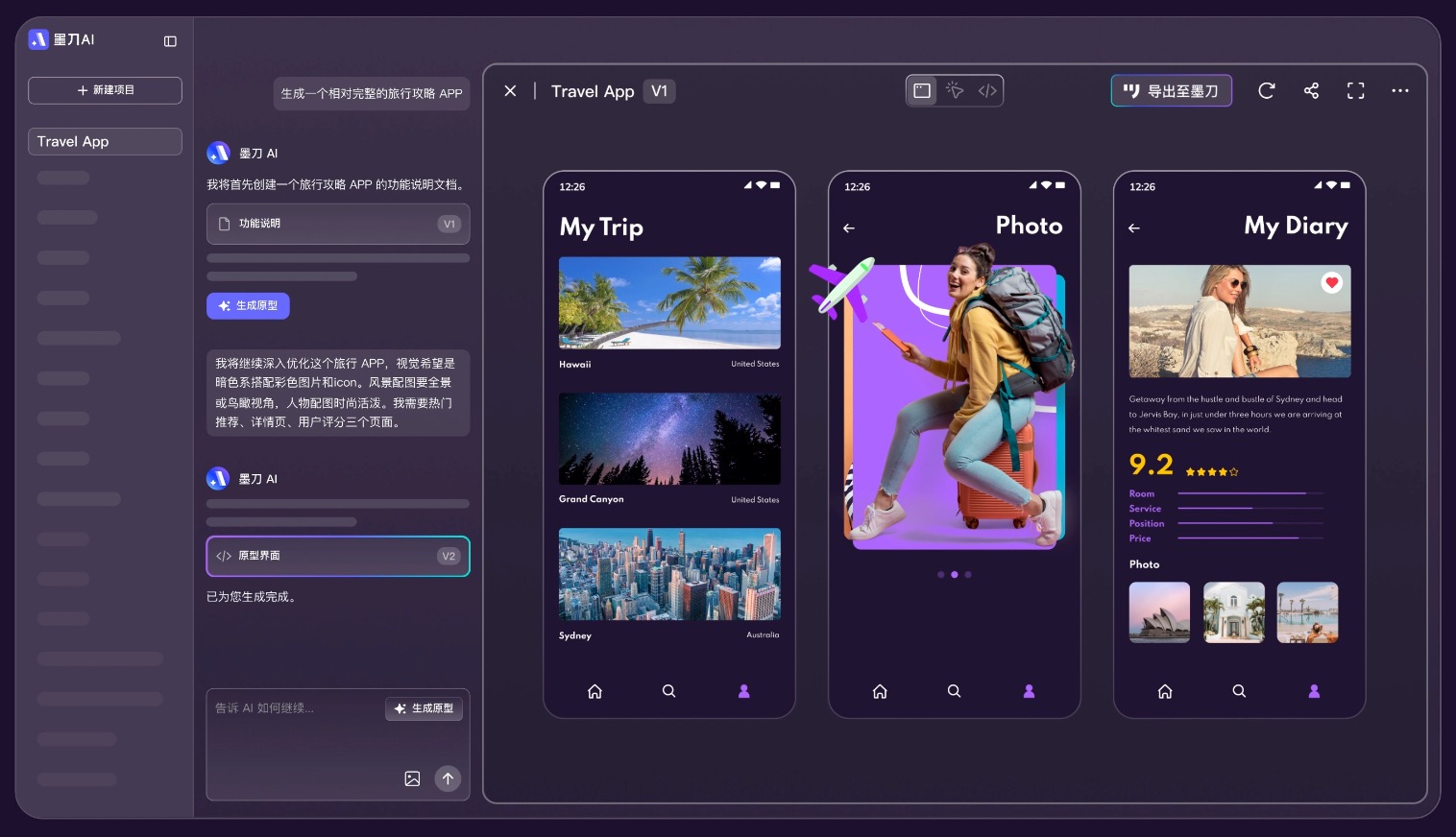The height and width of the screenshot is (837, 1456).
Task: Toggle the heart favorite icon on the diary photo
Action: pyautogui.click(x=1331, y=282)
